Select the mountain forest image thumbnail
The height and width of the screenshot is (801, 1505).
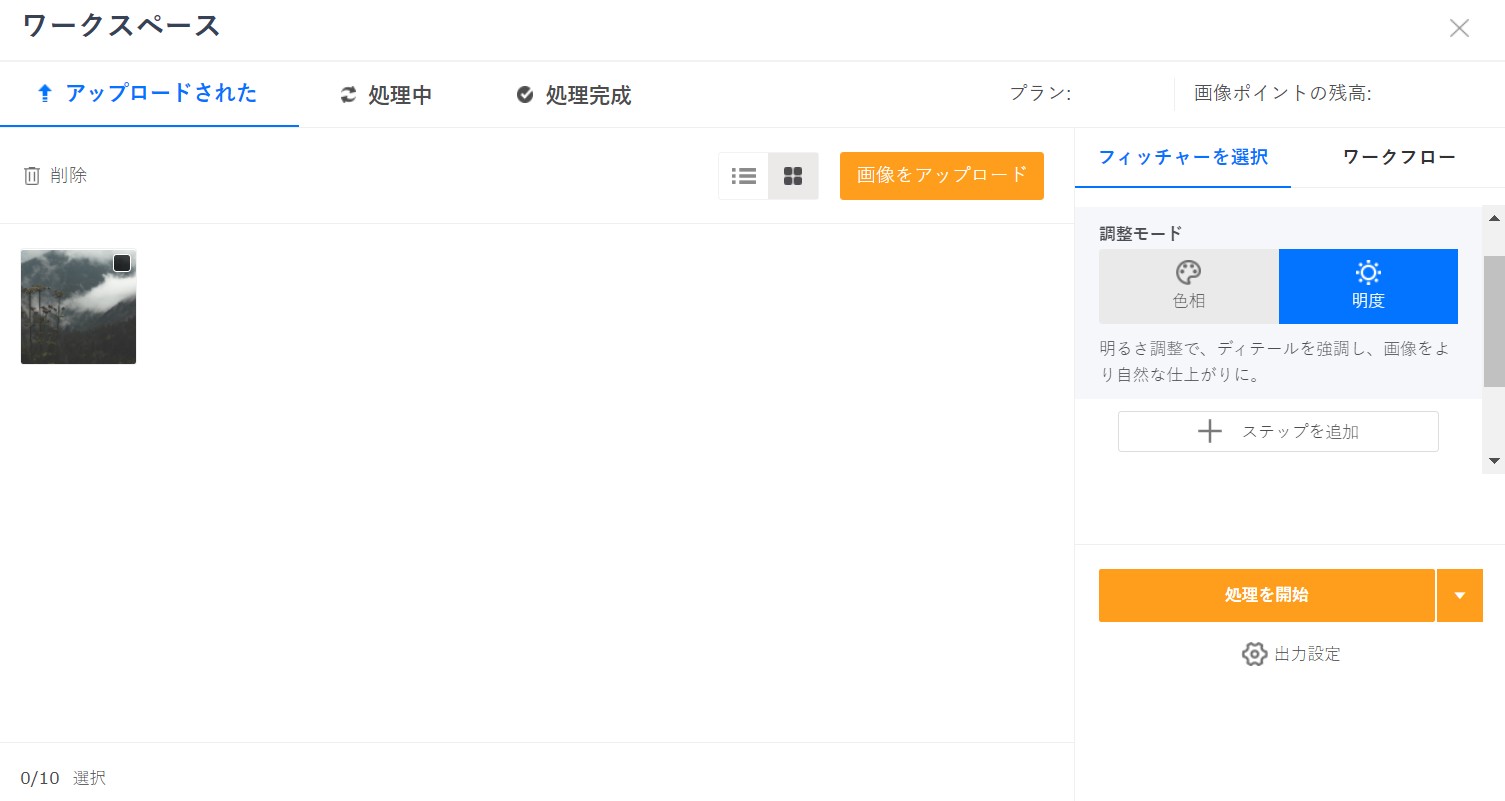[78, 307]
